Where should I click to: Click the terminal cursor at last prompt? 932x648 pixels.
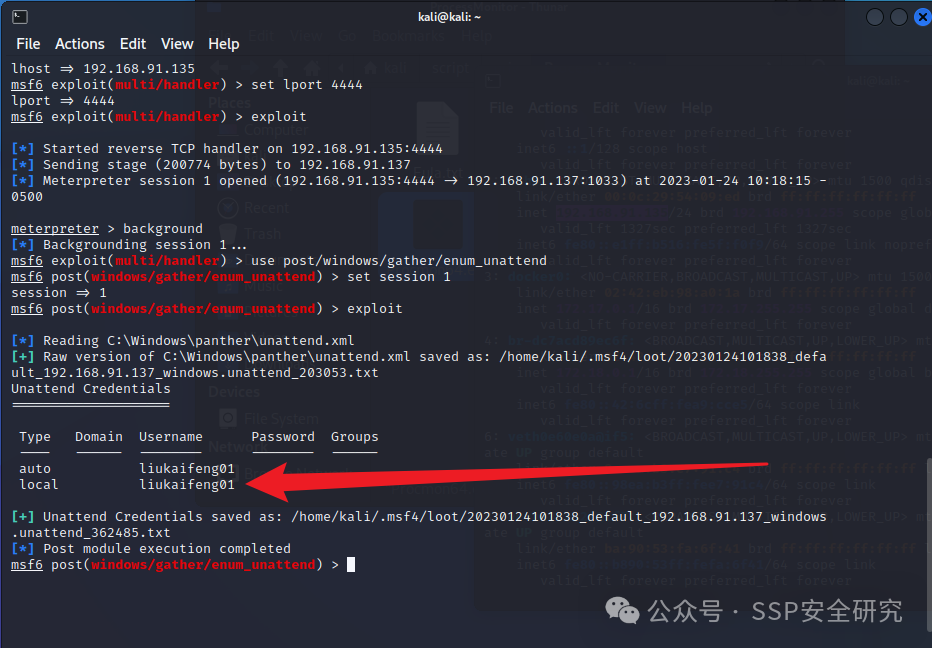pyautogui.click(x=351, y=565)
